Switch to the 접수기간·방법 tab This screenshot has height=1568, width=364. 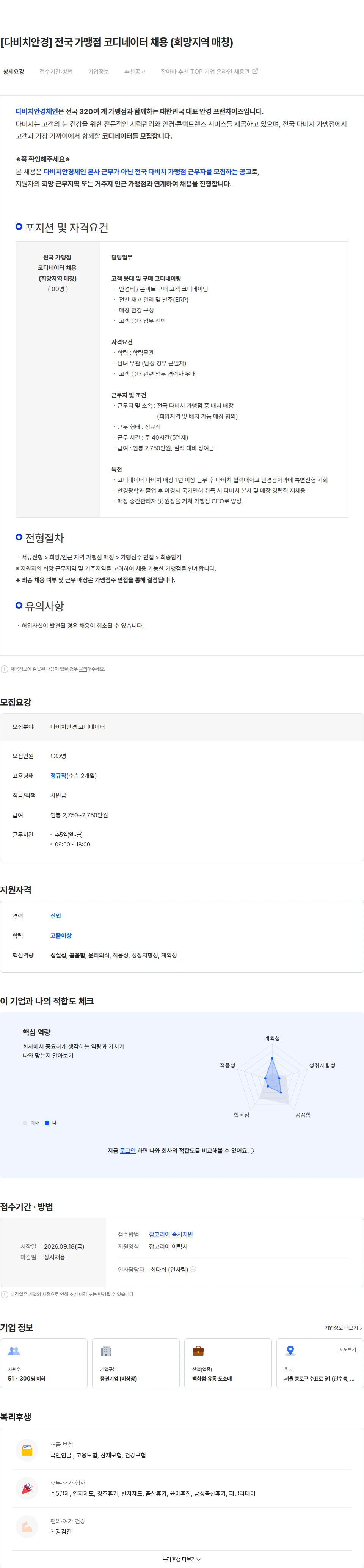[56, 72]
